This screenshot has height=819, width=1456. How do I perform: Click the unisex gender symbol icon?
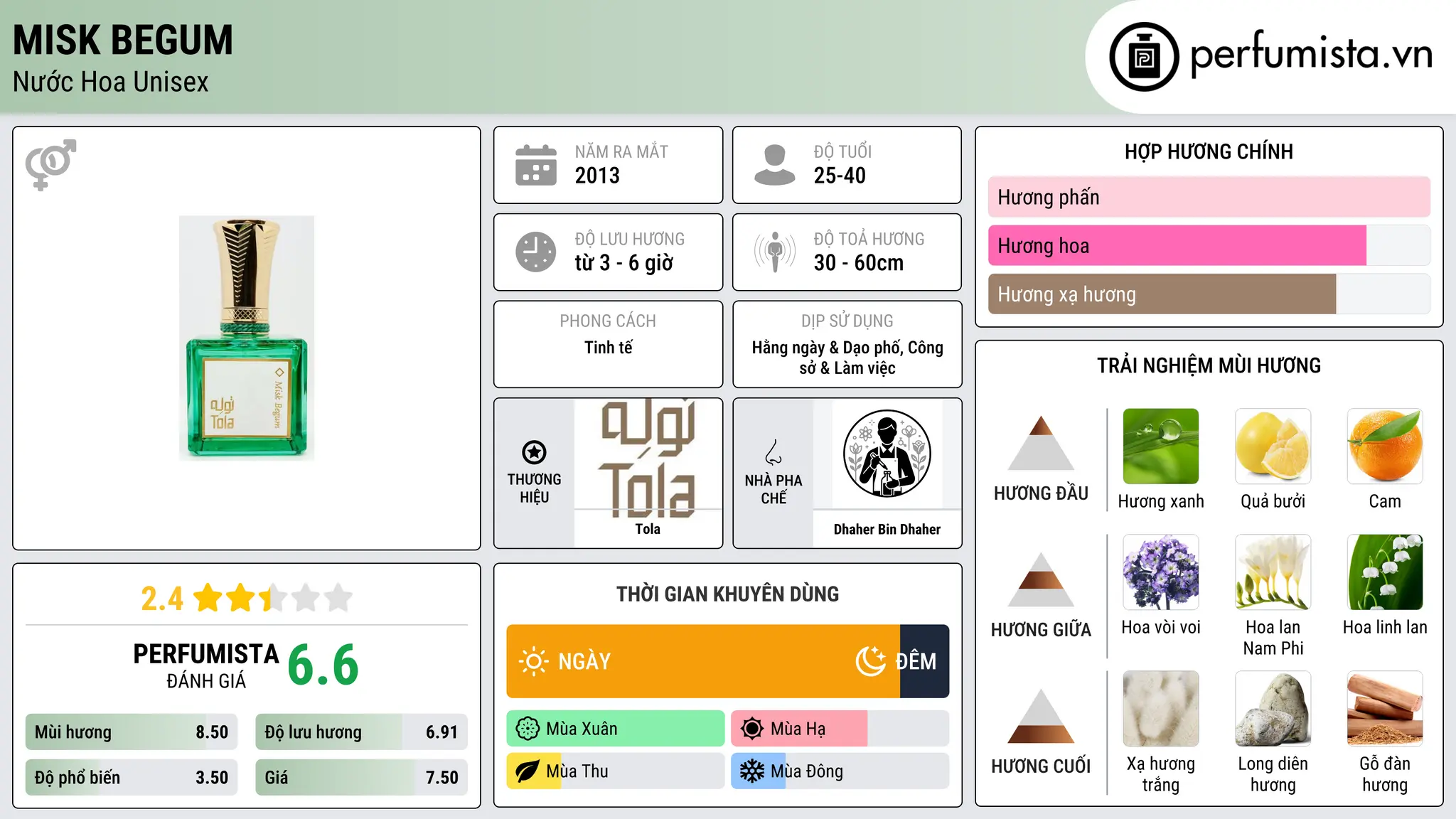coord(50,164)
